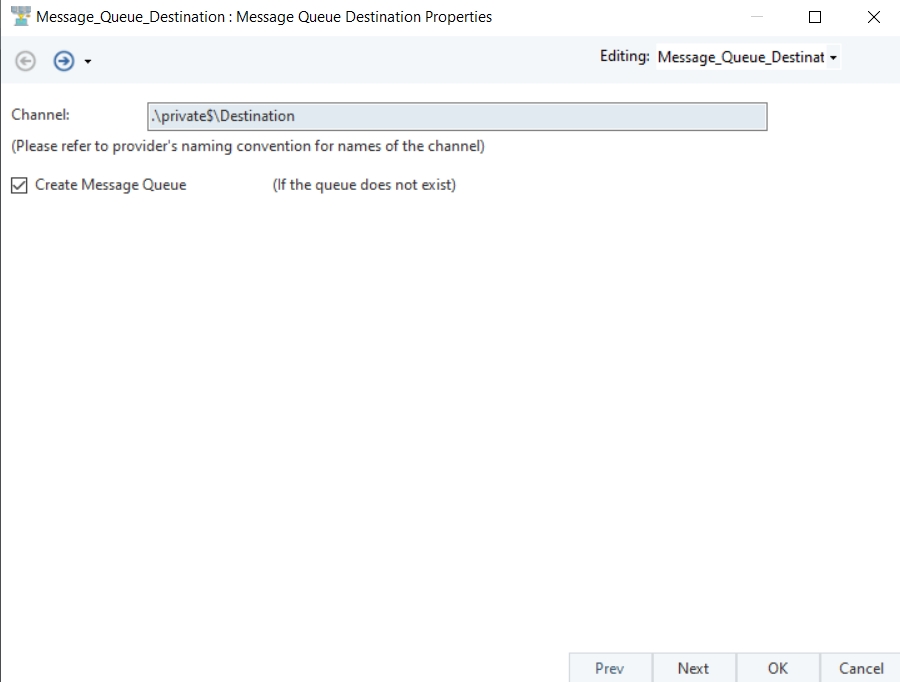
Task: Click the 'If the queue does not exist' text
Action: (x=364, y=185)
